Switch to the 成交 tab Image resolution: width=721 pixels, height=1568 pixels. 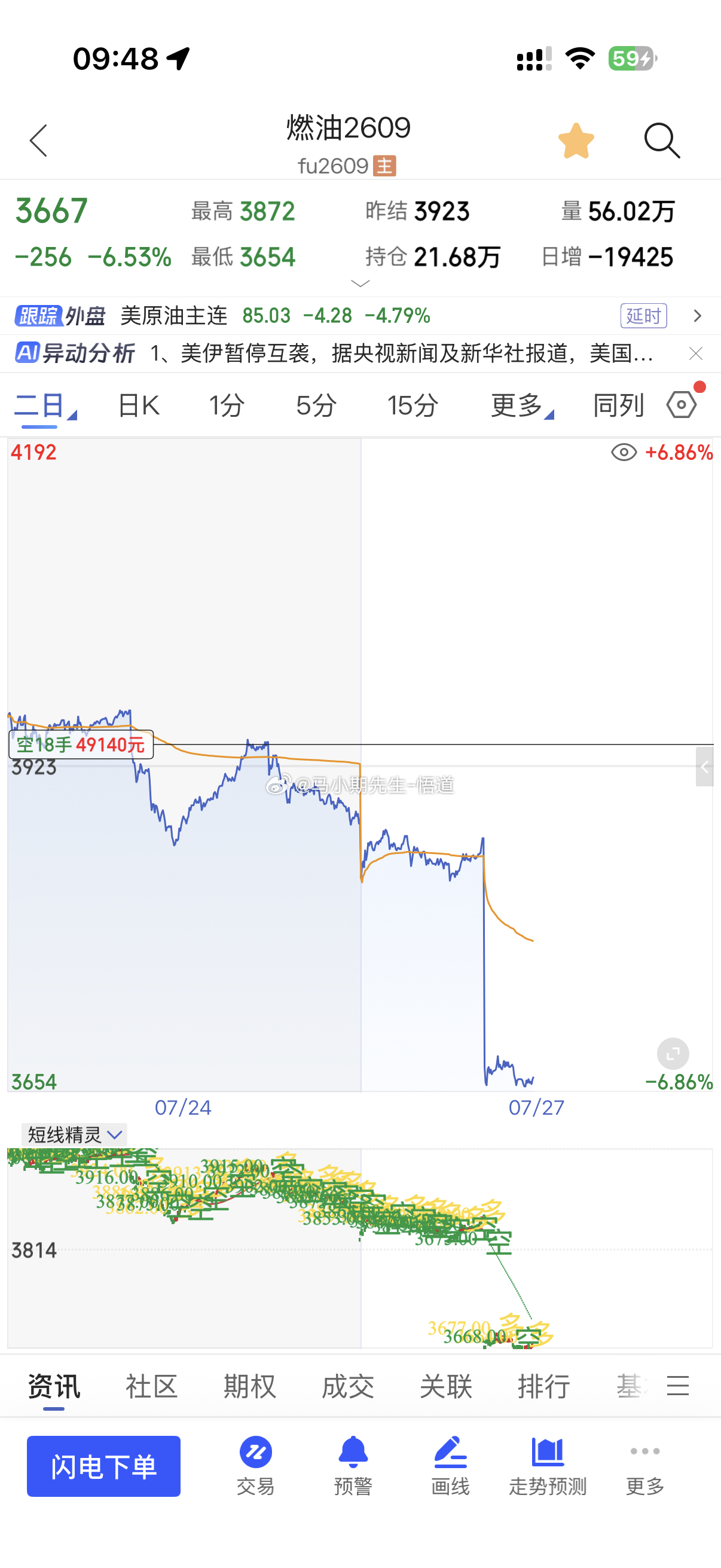click(x=347, y=1387)
